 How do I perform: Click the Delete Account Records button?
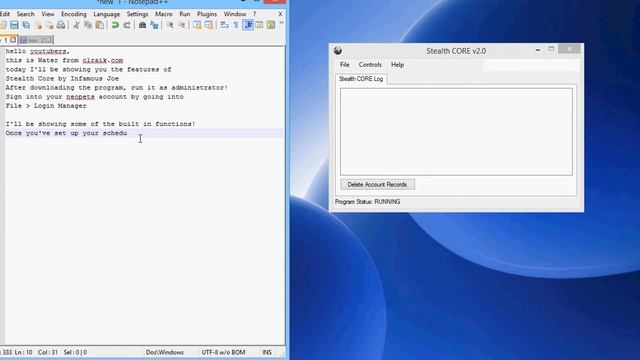[x=378, y=184]
